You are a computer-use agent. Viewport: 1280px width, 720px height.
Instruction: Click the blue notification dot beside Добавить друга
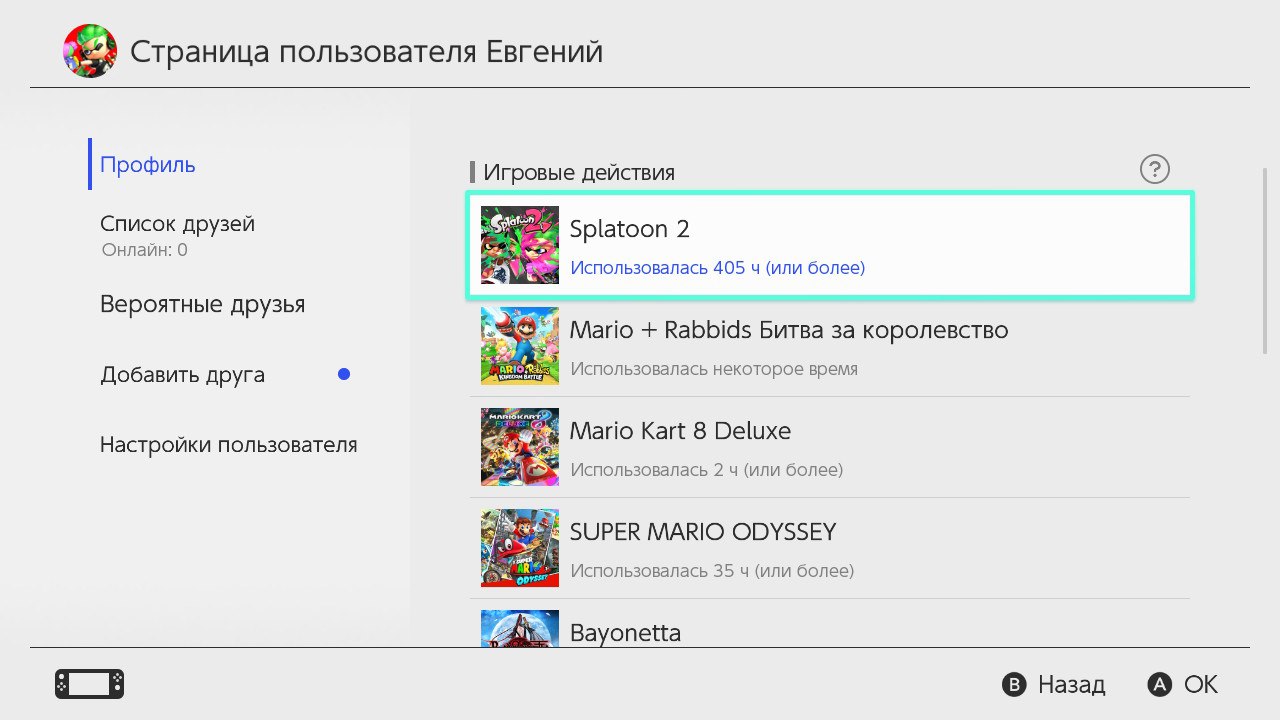pyautogui.click(x=344, y=375)
